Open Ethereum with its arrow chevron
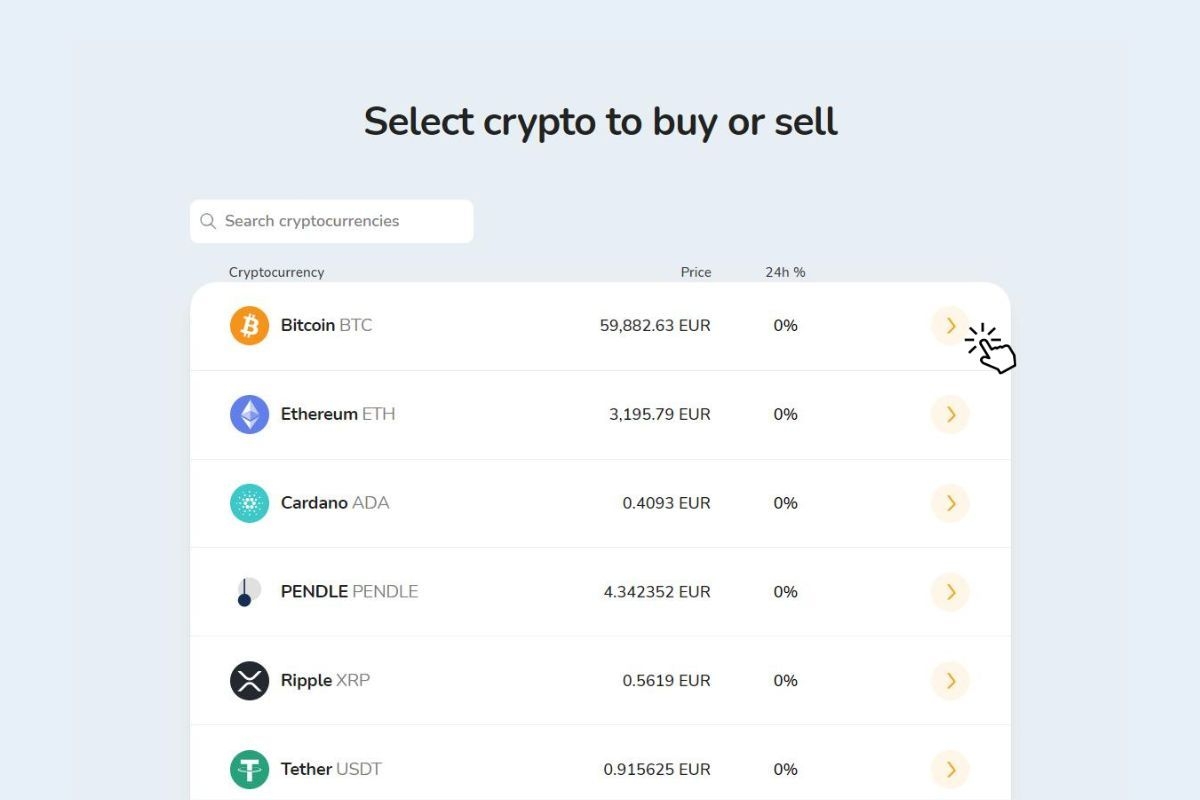 click(x=950, y=414)
